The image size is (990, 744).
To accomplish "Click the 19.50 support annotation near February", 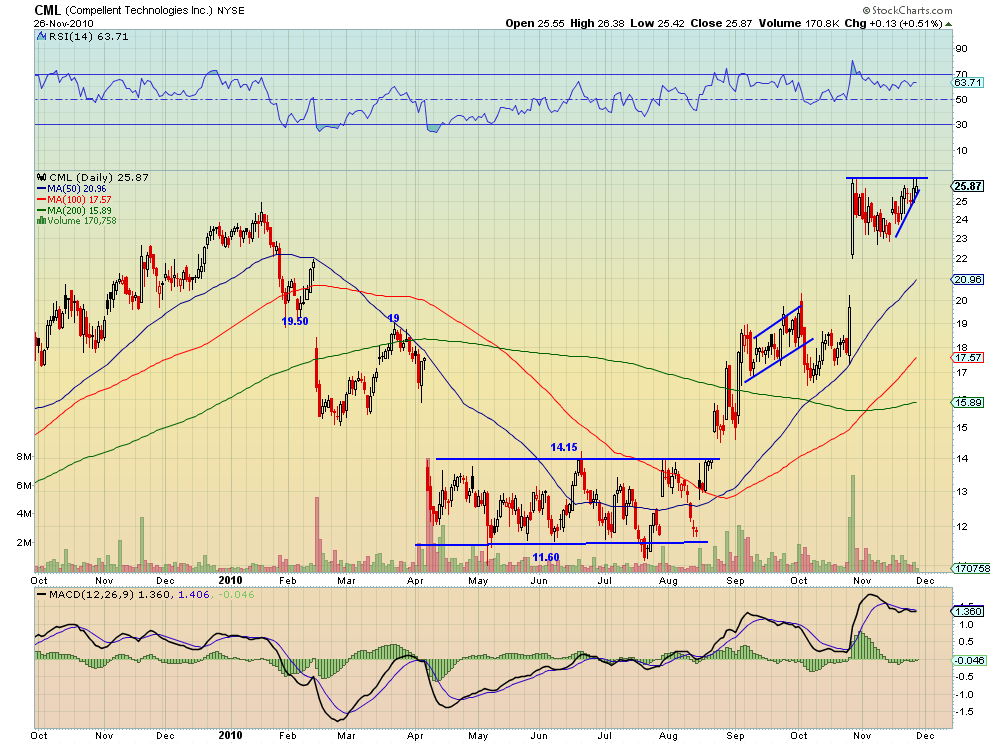I will 295,321.
